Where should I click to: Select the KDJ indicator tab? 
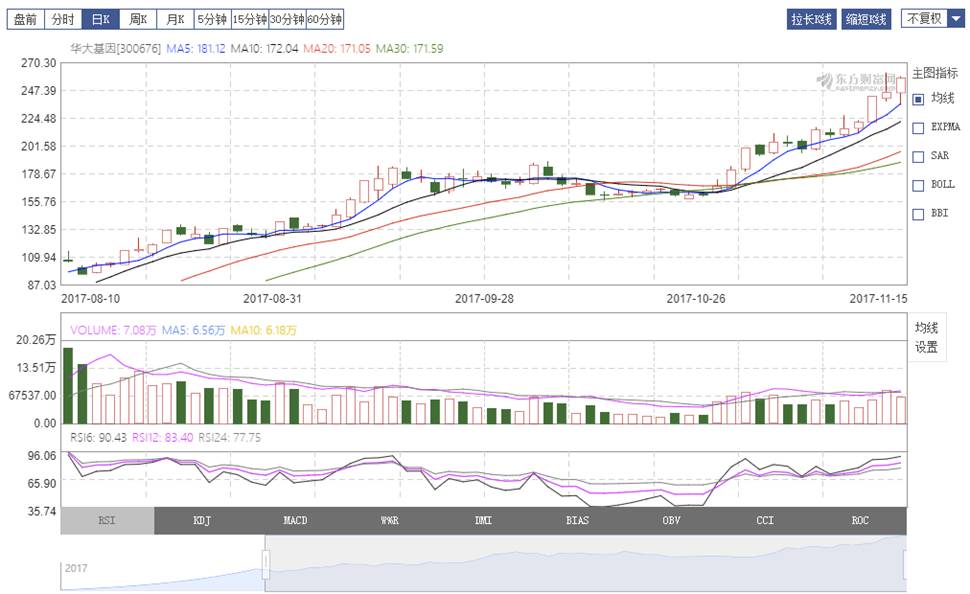(201, 521)
